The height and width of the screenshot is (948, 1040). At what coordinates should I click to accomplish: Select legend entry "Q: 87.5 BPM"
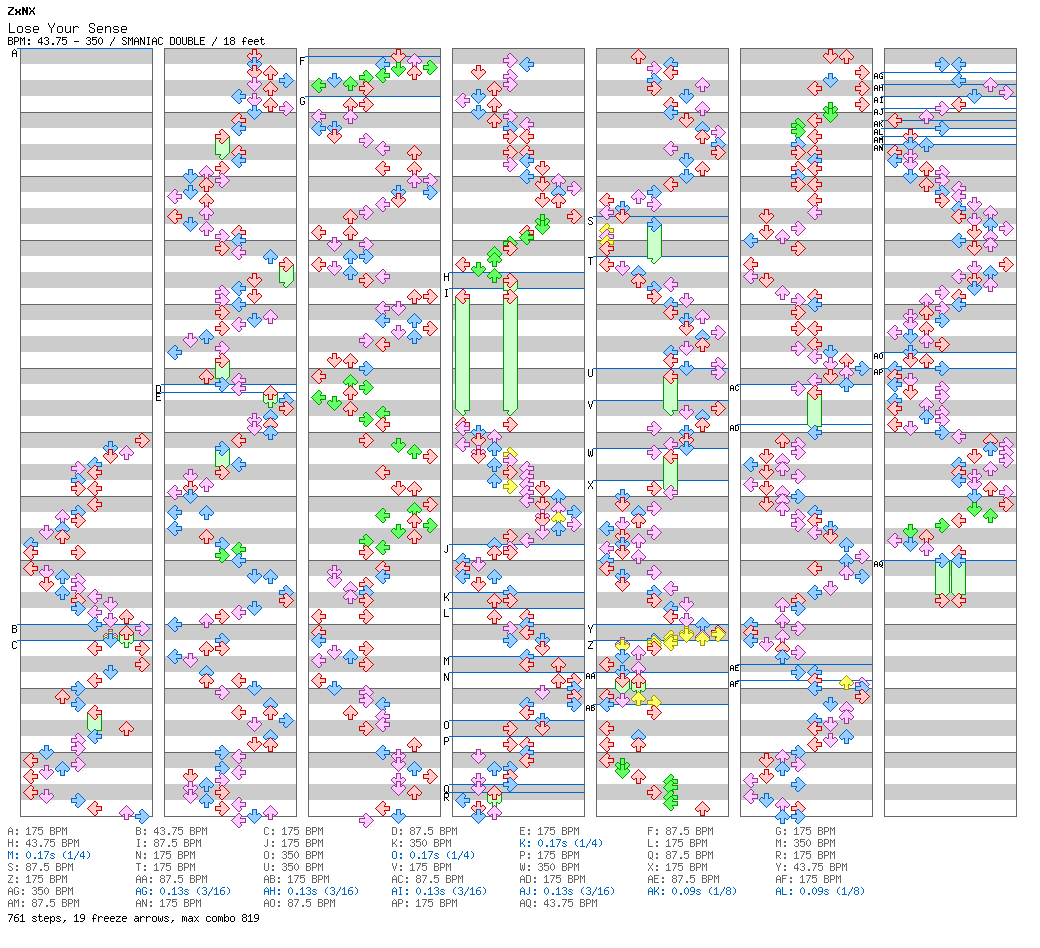tap(681, 855)
